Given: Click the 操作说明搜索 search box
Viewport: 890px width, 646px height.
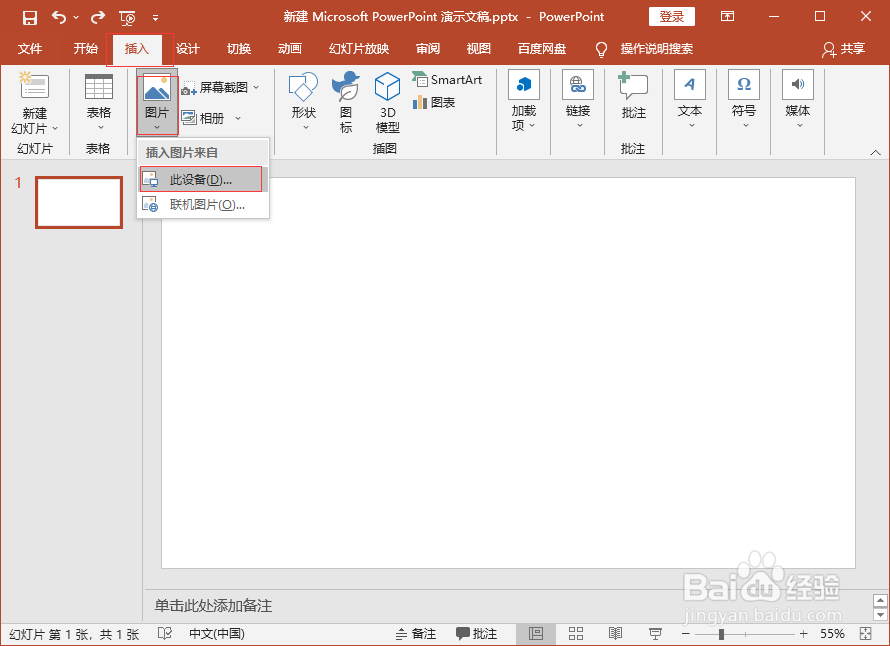Looking at the screenshot, I should click(x=656, y=49).
